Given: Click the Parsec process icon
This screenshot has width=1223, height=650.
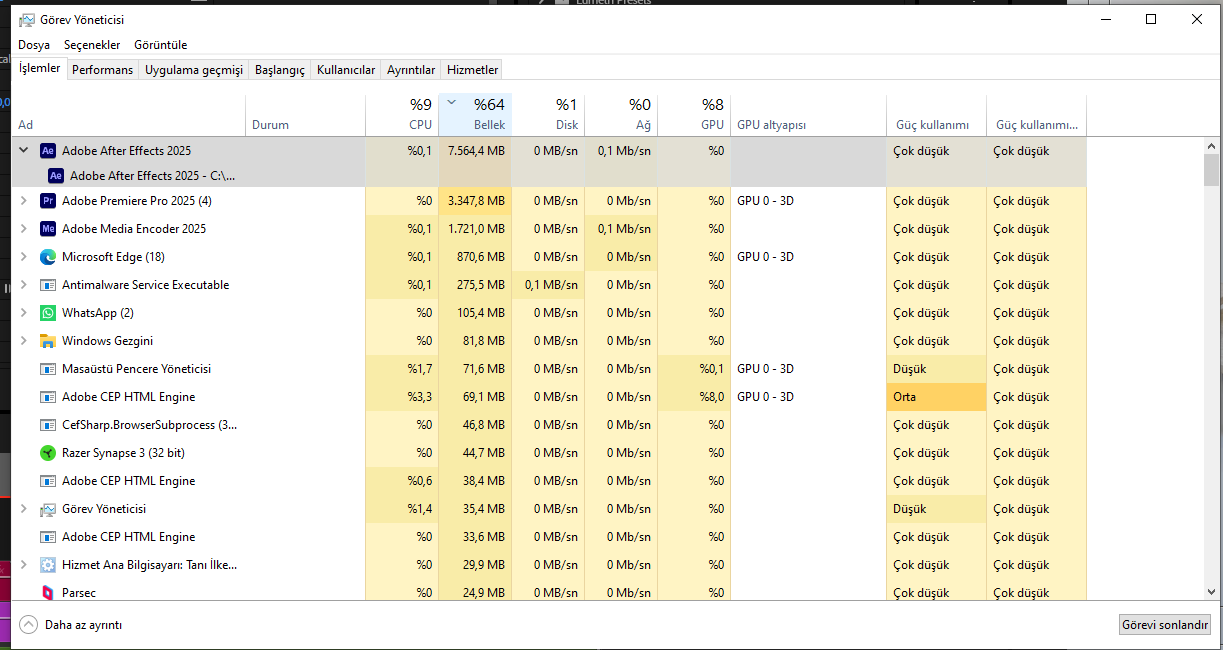Looking at the screenshot, I should pyautogui.click(x=47, y=593).
